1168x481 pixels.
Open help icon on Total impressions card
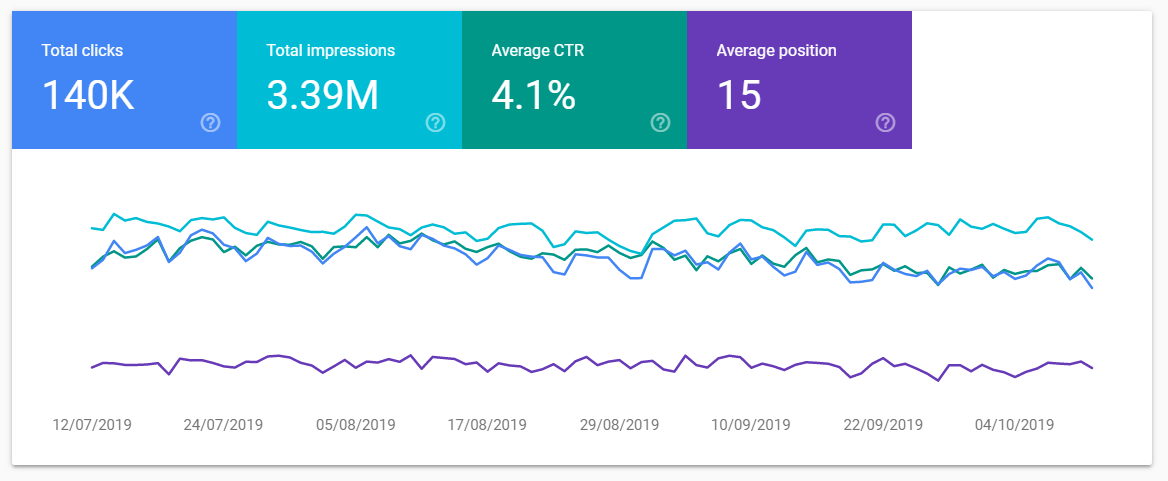[436, 123]
